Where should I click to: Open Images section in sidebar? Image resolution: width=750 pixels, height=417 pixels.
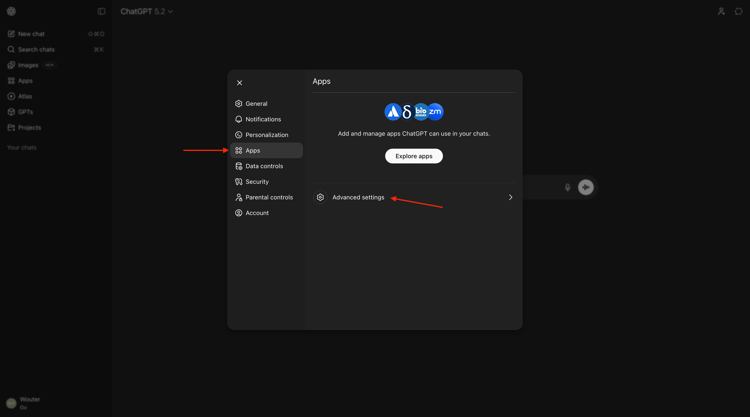coord(55,65)
